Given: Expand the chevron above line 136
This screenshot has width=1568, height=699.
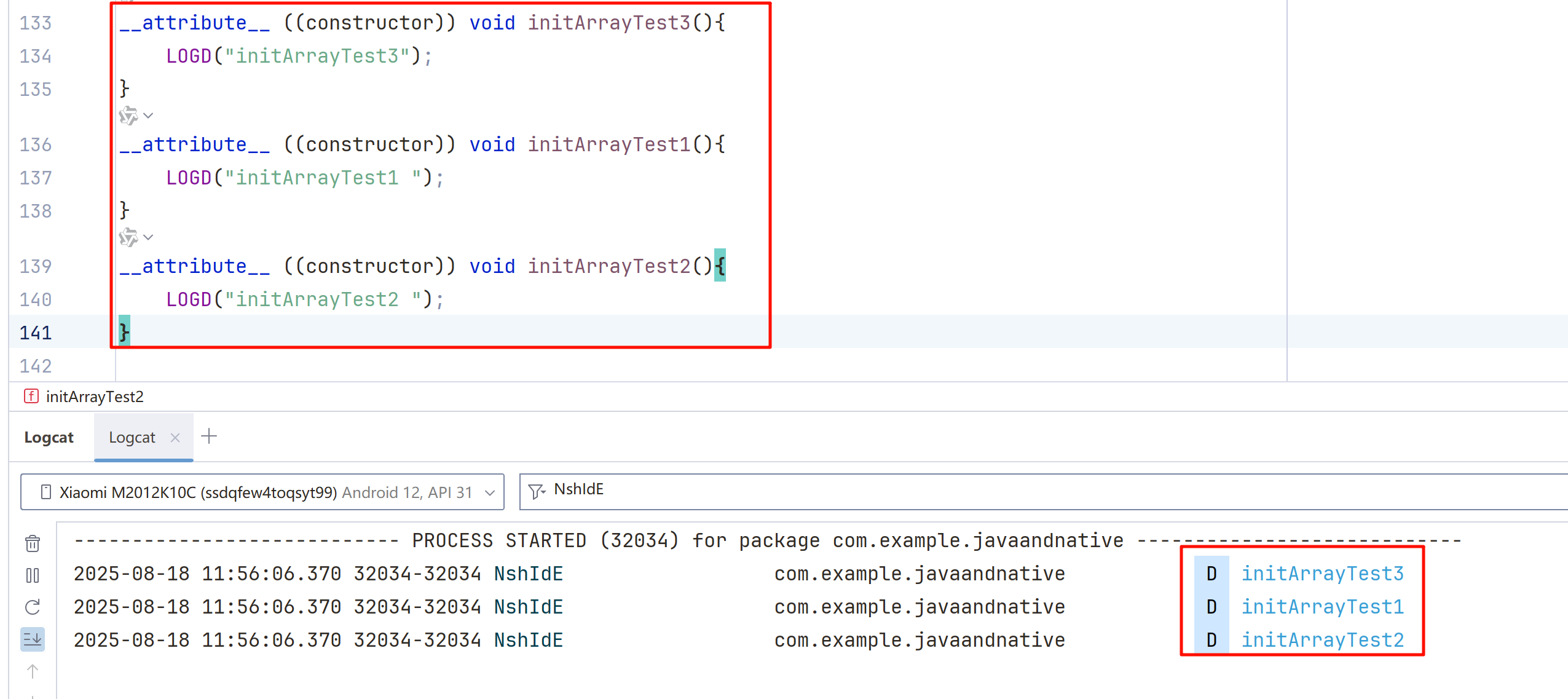Looking at the screenshot, I should (148, 116).
